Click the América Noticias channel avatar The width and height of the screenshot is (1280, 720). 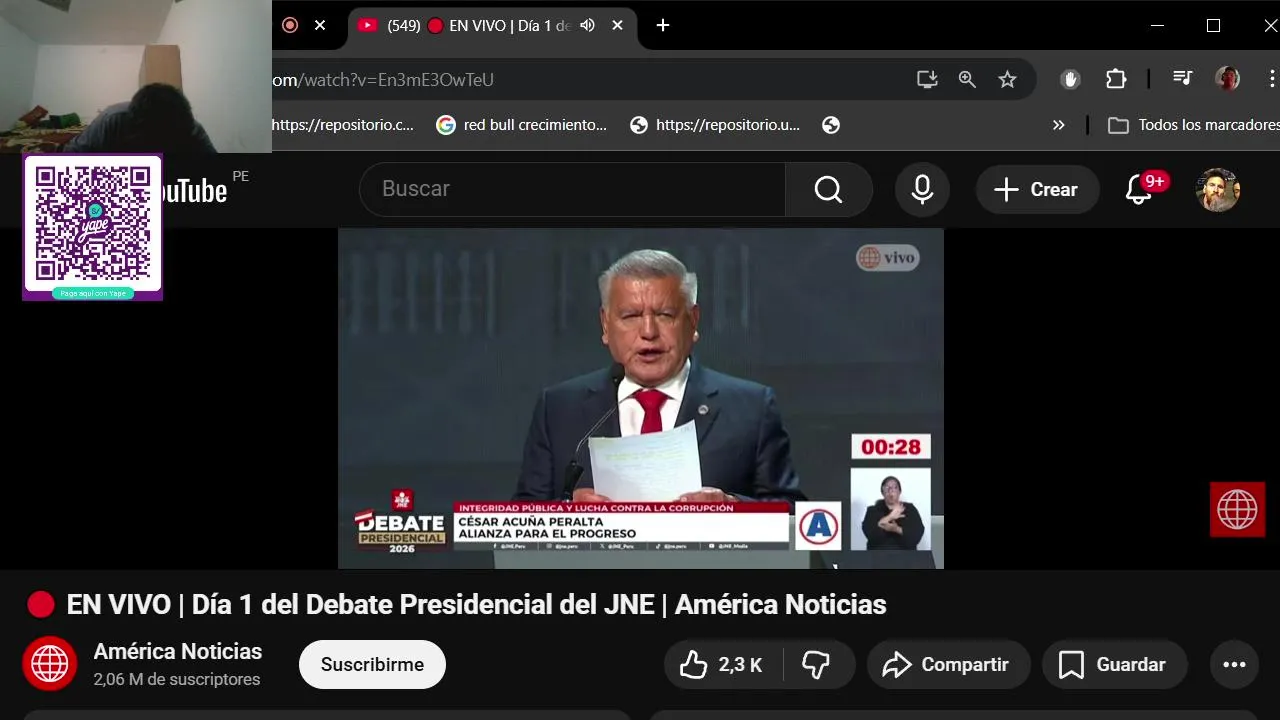pos(50,664)
